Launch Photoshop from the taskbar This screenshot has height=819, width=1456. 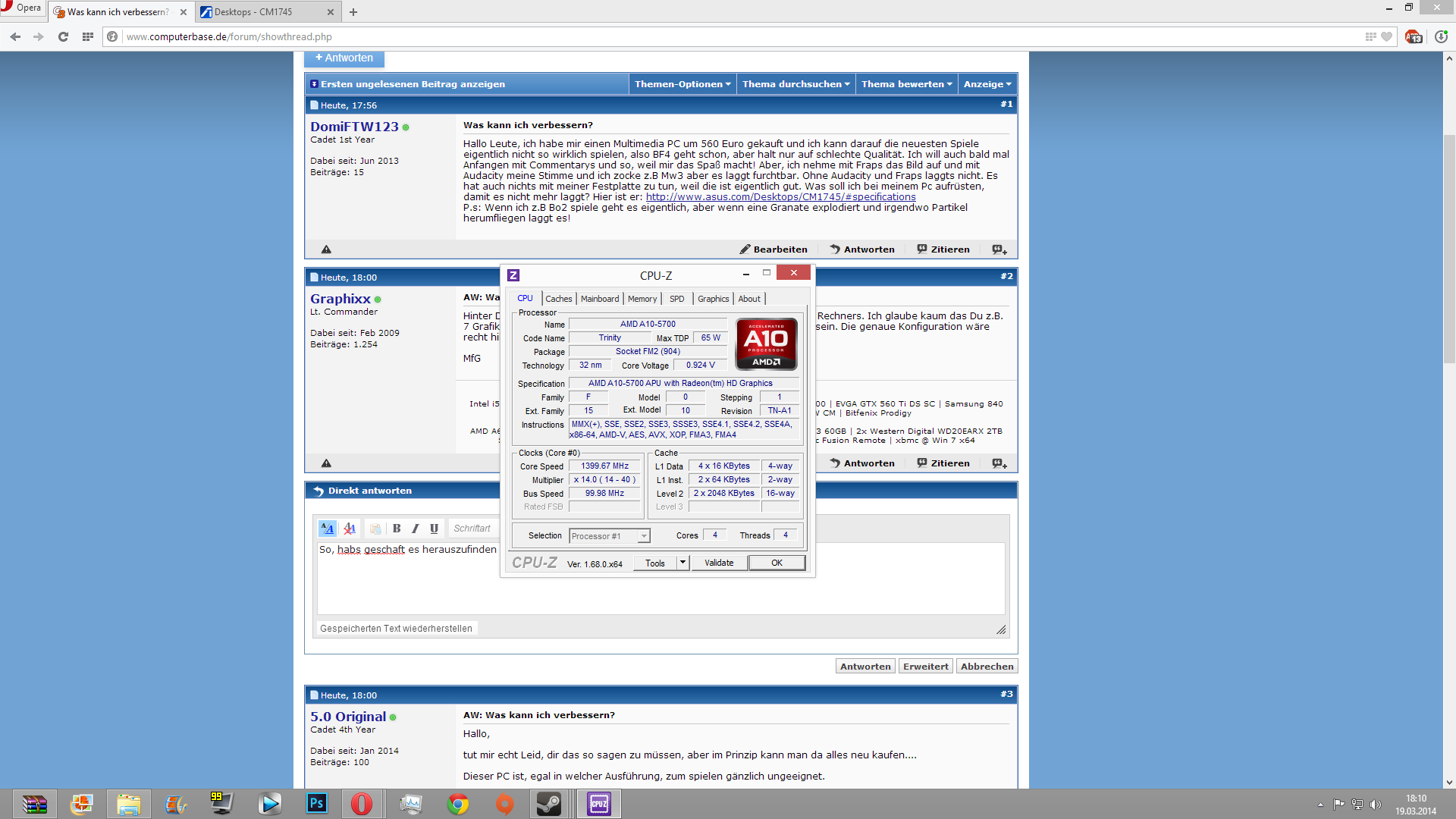coord(316,804)
